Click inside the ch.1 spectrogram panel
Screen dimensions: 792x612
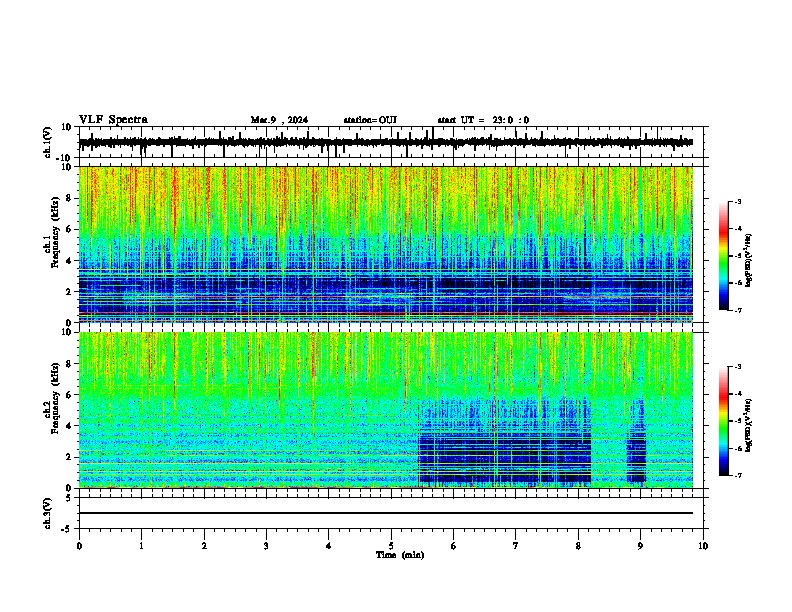386,244
